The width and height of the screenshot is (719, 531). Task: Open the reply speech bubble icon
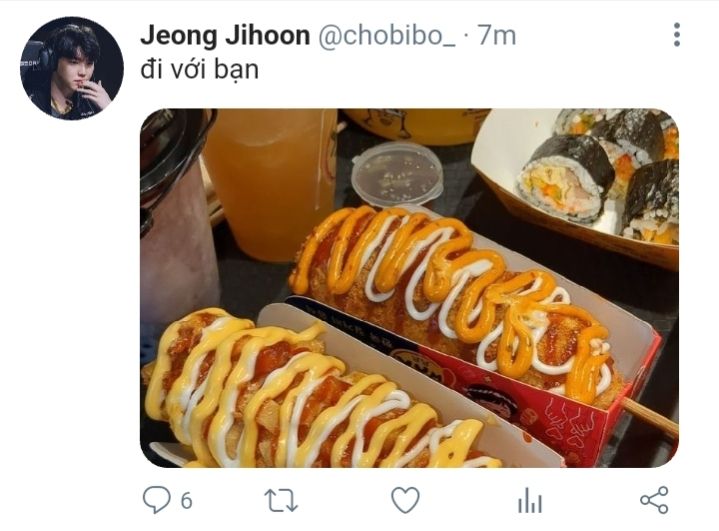(x=156, y=499)
